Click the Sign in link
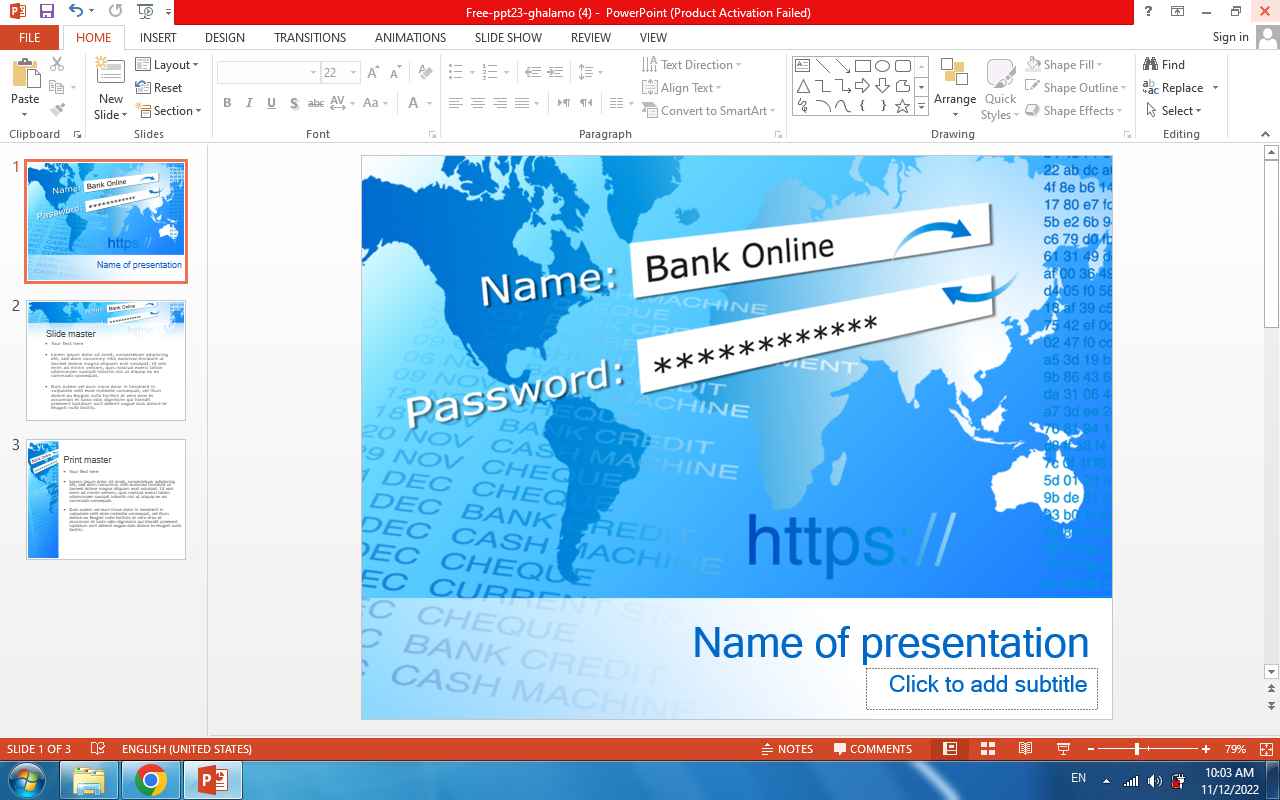Image resolution: width=1280 pixels, height=800 pixels. pyautogui.click(x=1230, y=37)
